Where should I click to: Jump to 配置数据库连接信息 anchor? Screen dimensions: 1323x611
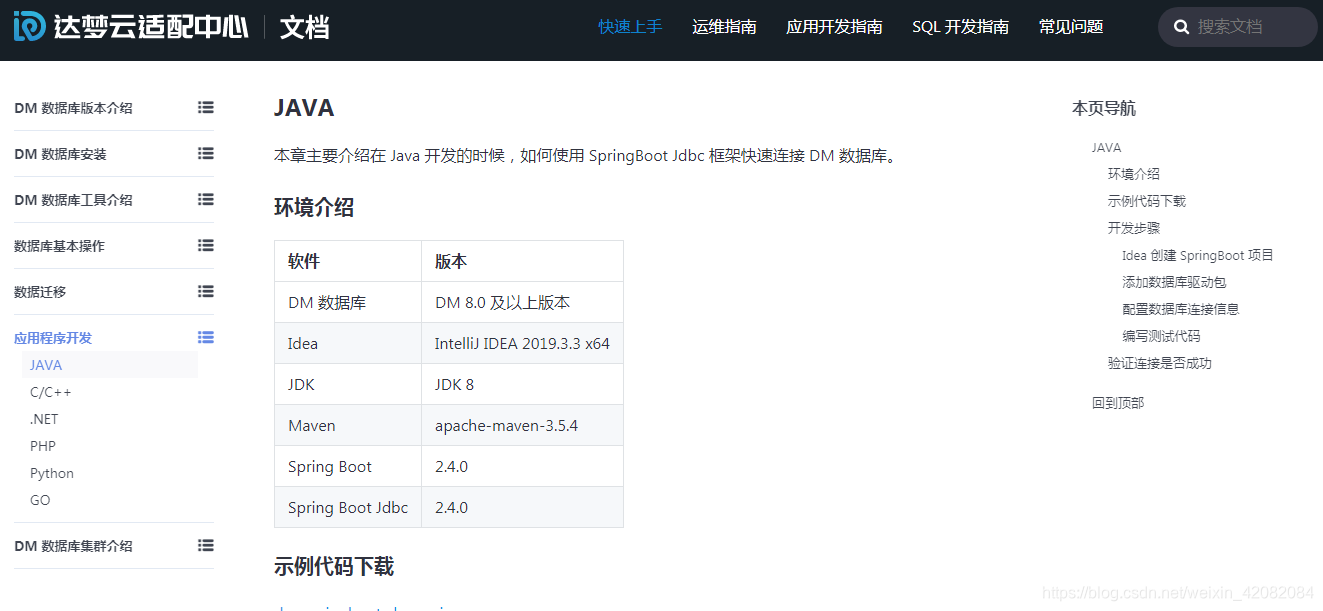[1181, 309]
